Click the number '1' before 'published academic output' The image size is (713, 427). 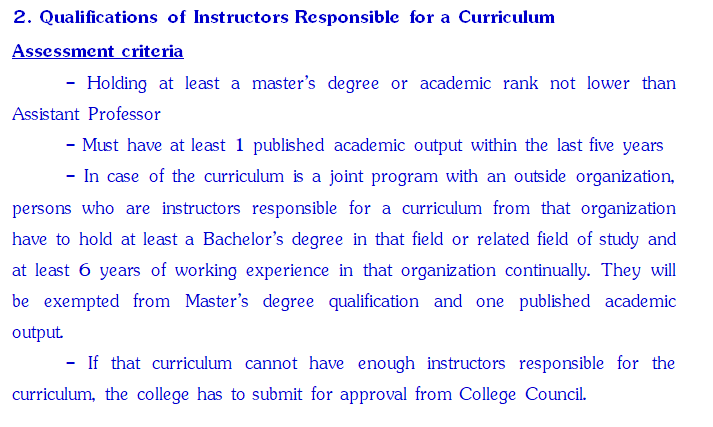click(240, 146)
